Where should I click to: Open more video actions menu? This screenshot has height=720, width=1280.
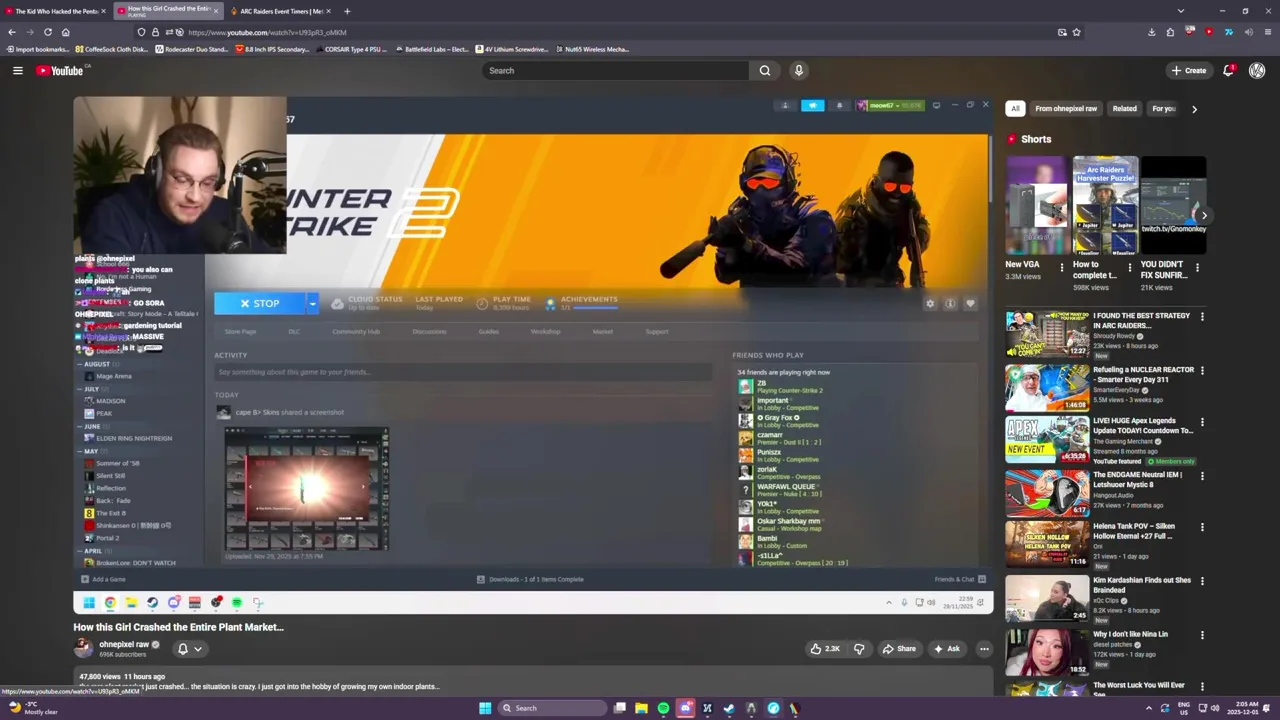984,649
